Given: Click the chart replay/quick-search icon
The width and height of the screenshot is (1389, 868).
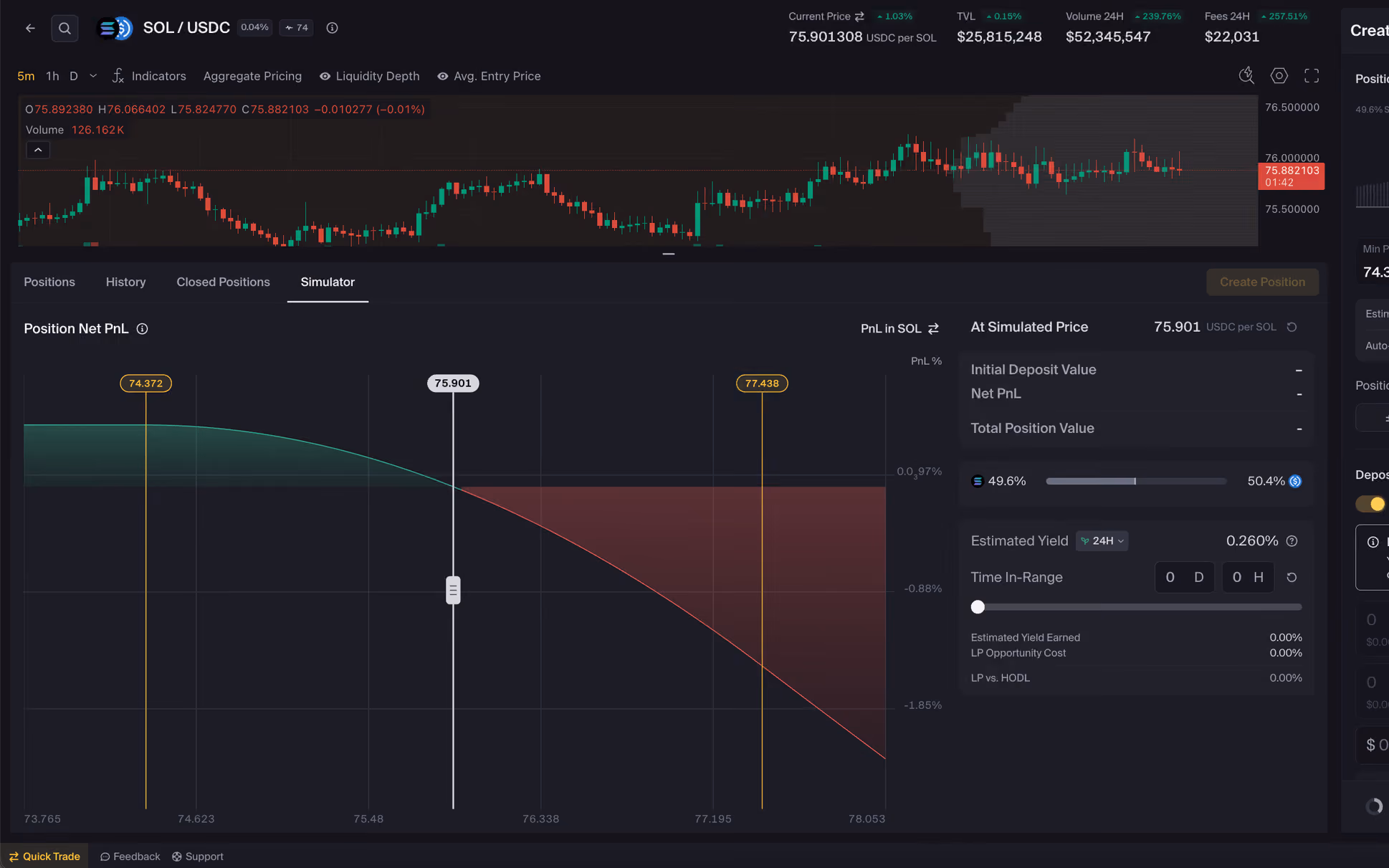Looking at the screenshot, I should click(1246, 76).
